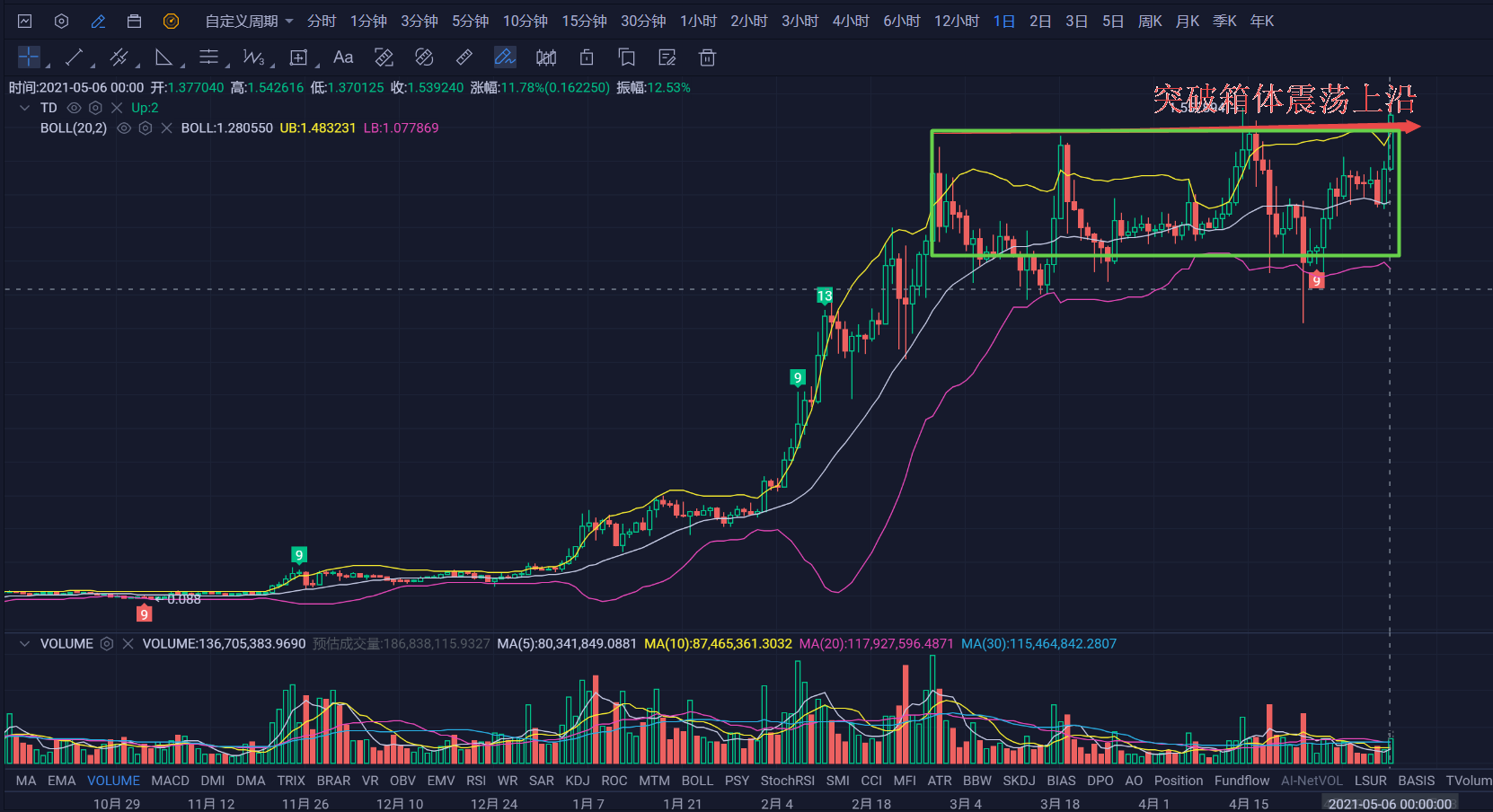Toggle the drawing pencil icon in top bar
The width and height of the screenshot is (1493, 812).
pos(98,21)
